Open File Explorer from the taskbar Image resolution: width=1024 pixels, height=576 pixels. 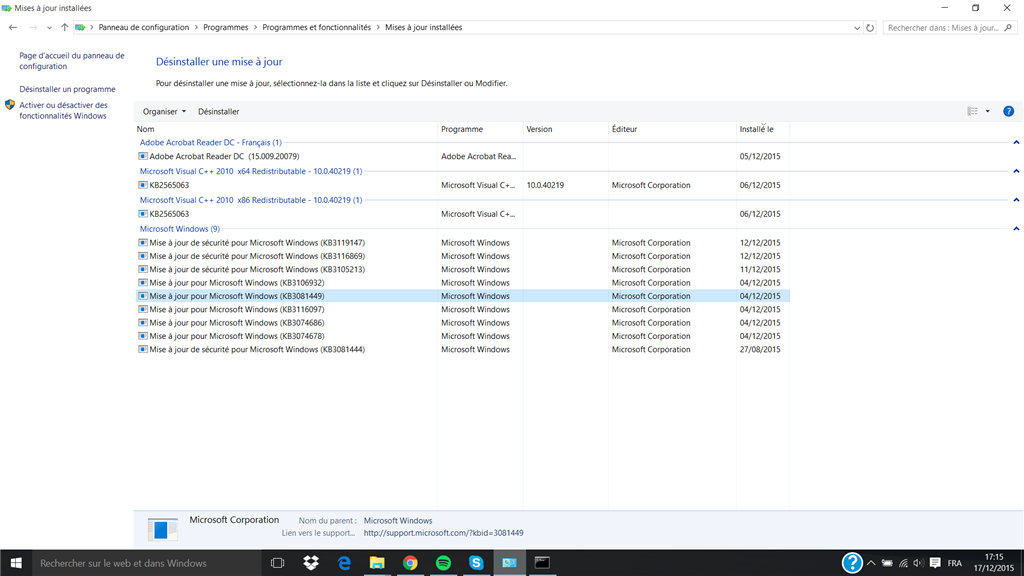coord(377,563)
